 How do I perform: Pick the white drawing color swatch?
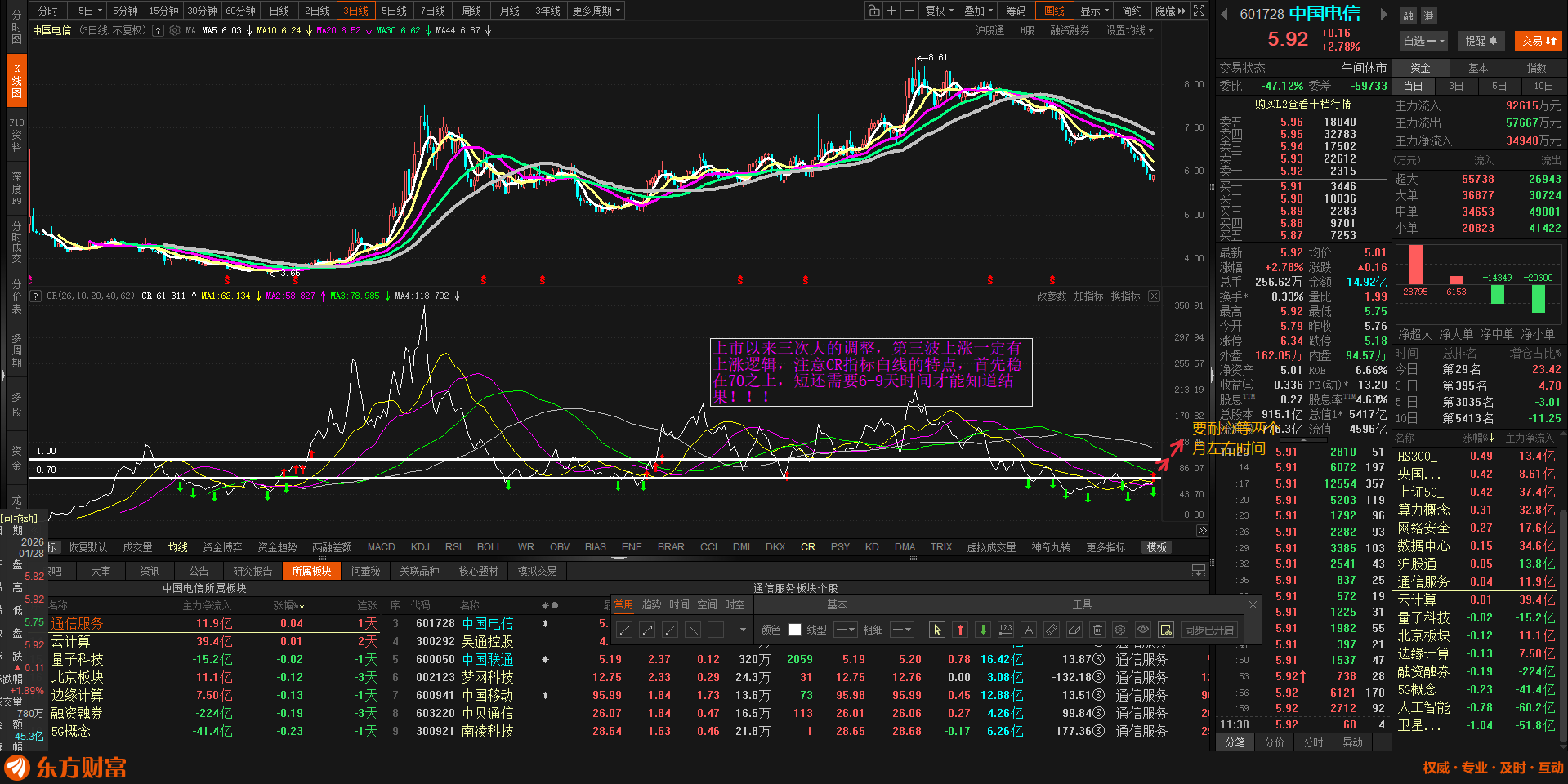point(795,630)
